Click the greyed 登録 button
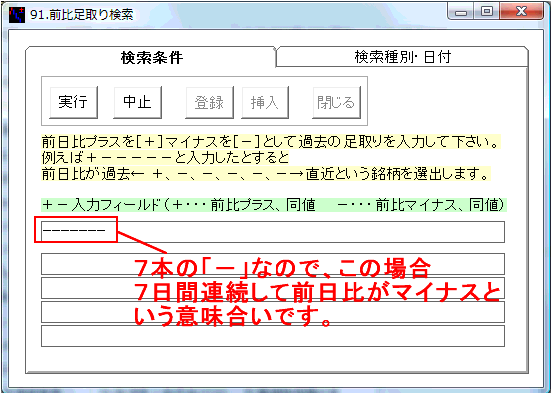This screenshot has height=393, width=552. [209, 102]
